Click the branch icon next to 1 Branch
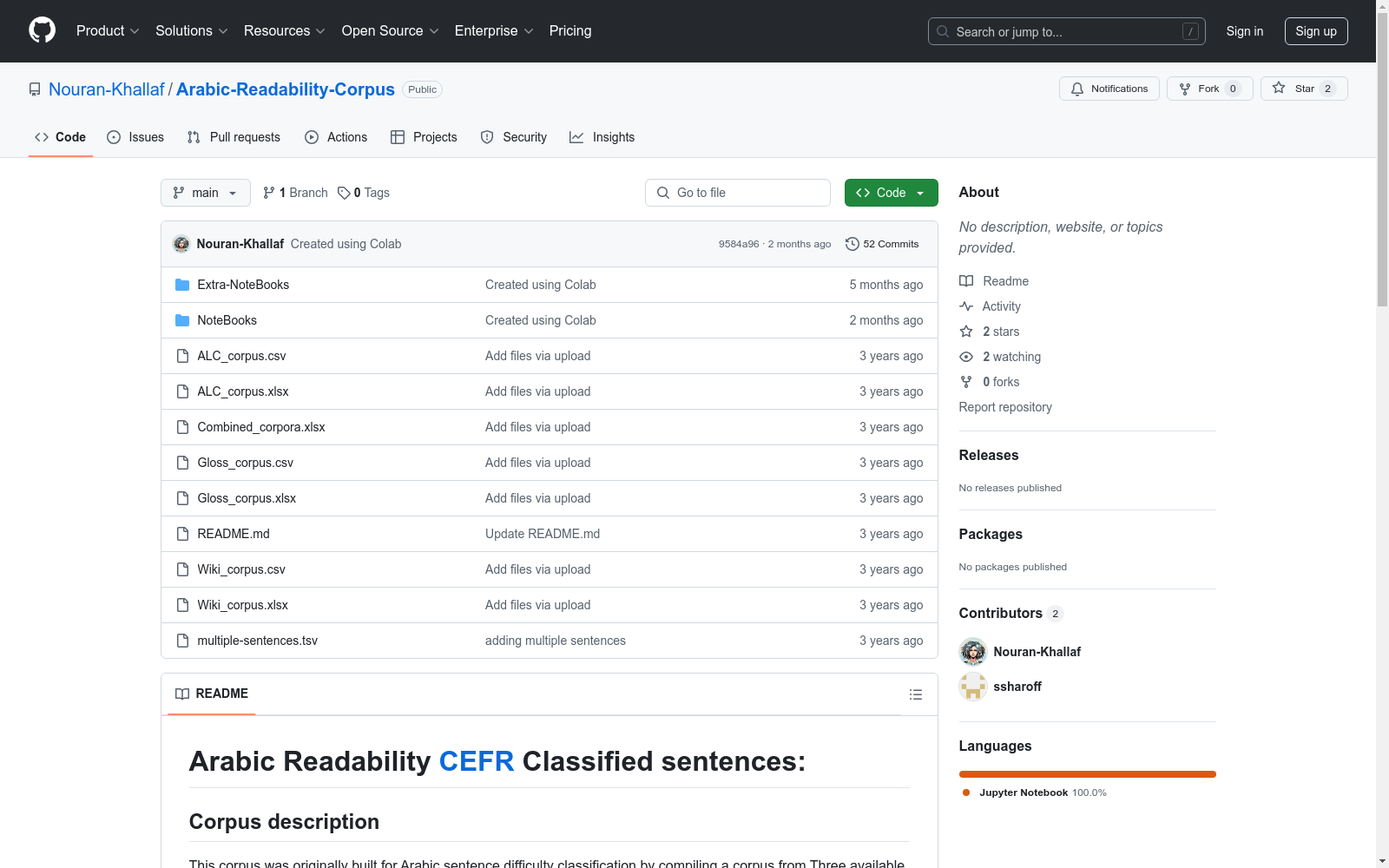Image resolution: width=1389 pixels, height=868 pixels. pos(269,193)
